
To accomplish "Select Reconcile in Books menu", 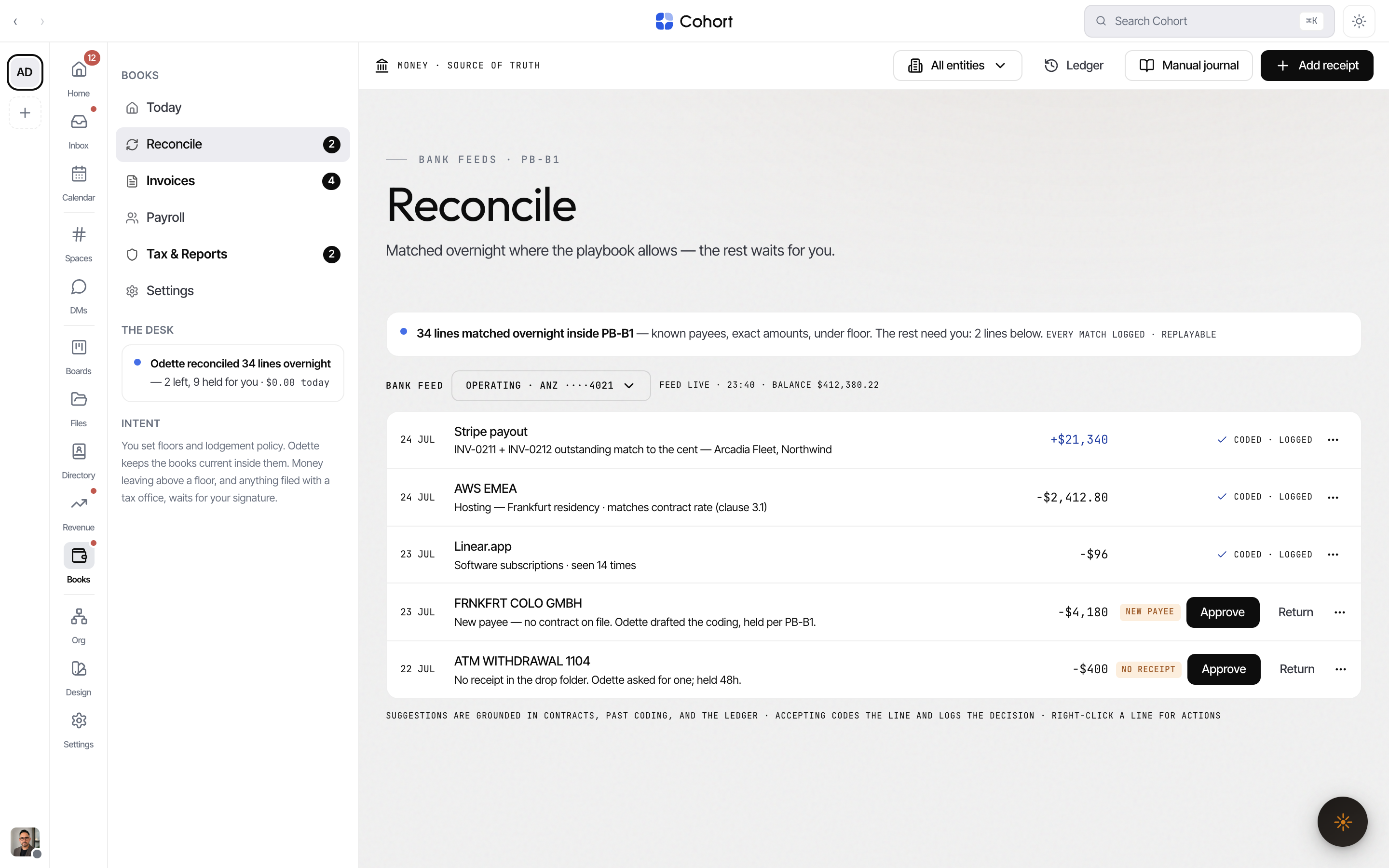I will (x=232, y=144).
